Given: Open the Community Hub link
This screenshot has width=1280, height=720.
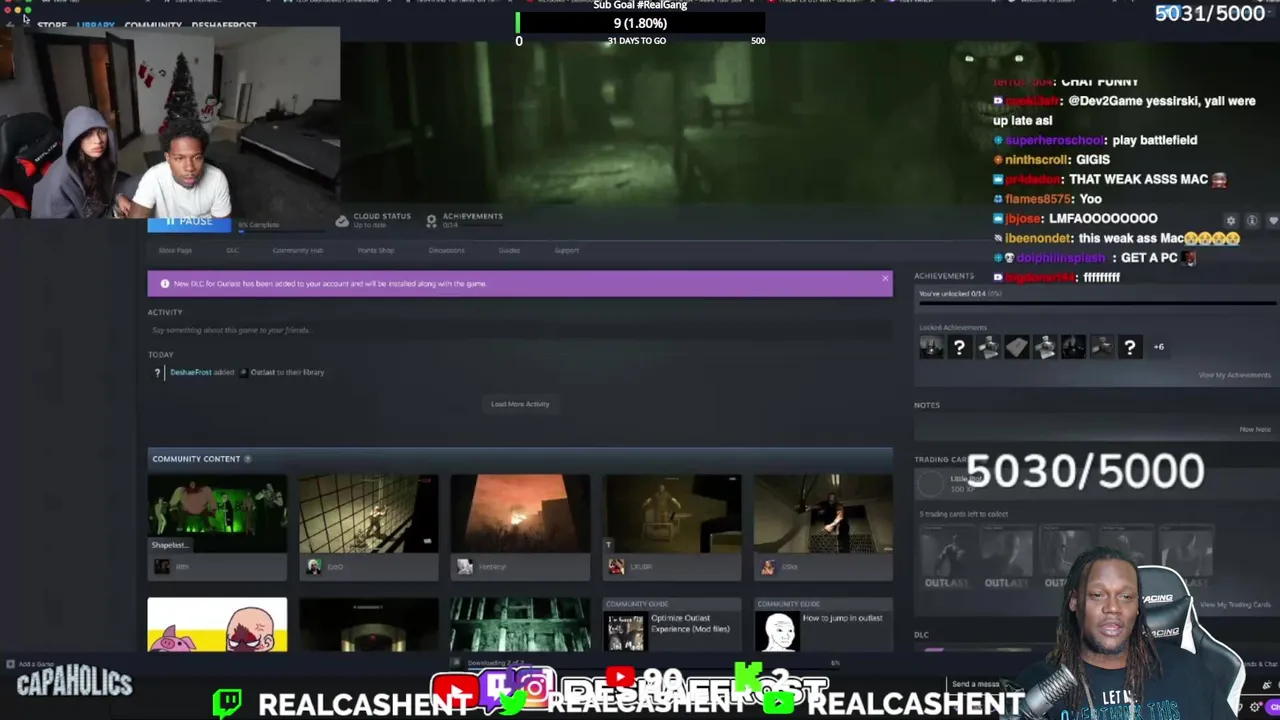Looking at the screenshot, I should click(x=297, y=250).
